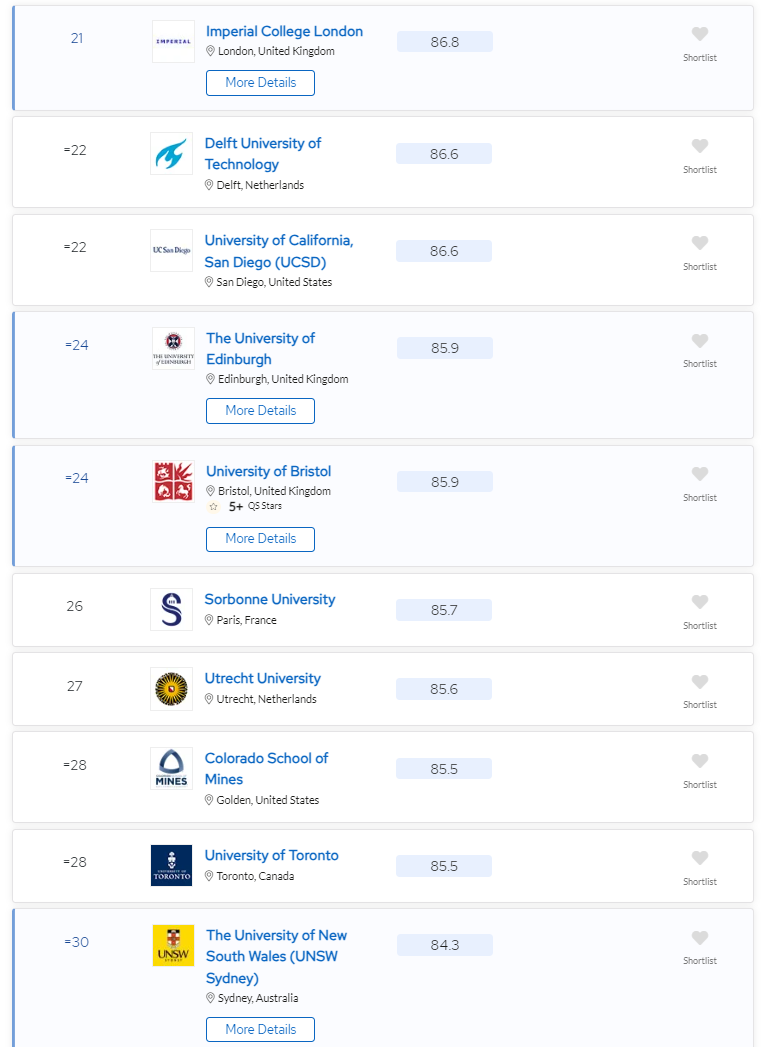Click Utrecht University shortlist heart icon
The height and width of the screenshot is (1047, 763).
pos(700,682)
